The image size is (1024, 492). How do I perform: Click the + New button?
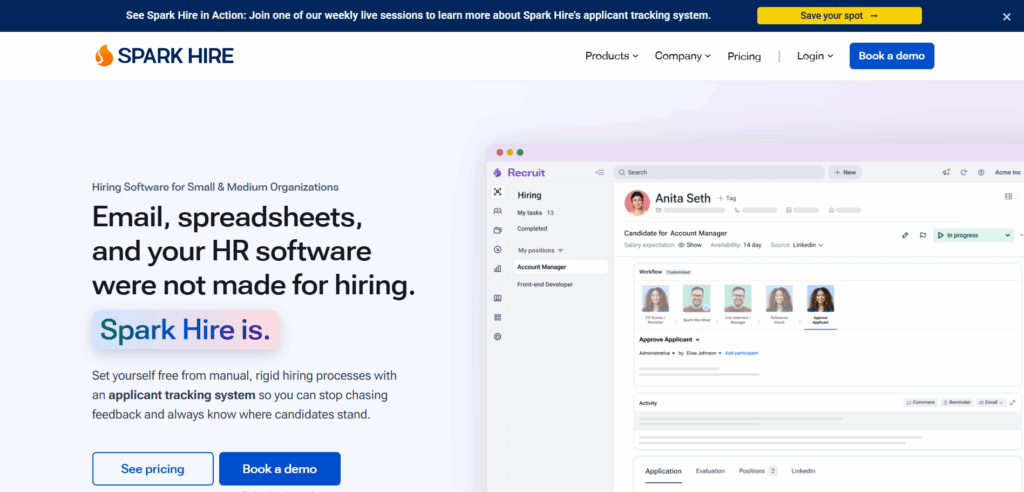[x=845, y=172]
